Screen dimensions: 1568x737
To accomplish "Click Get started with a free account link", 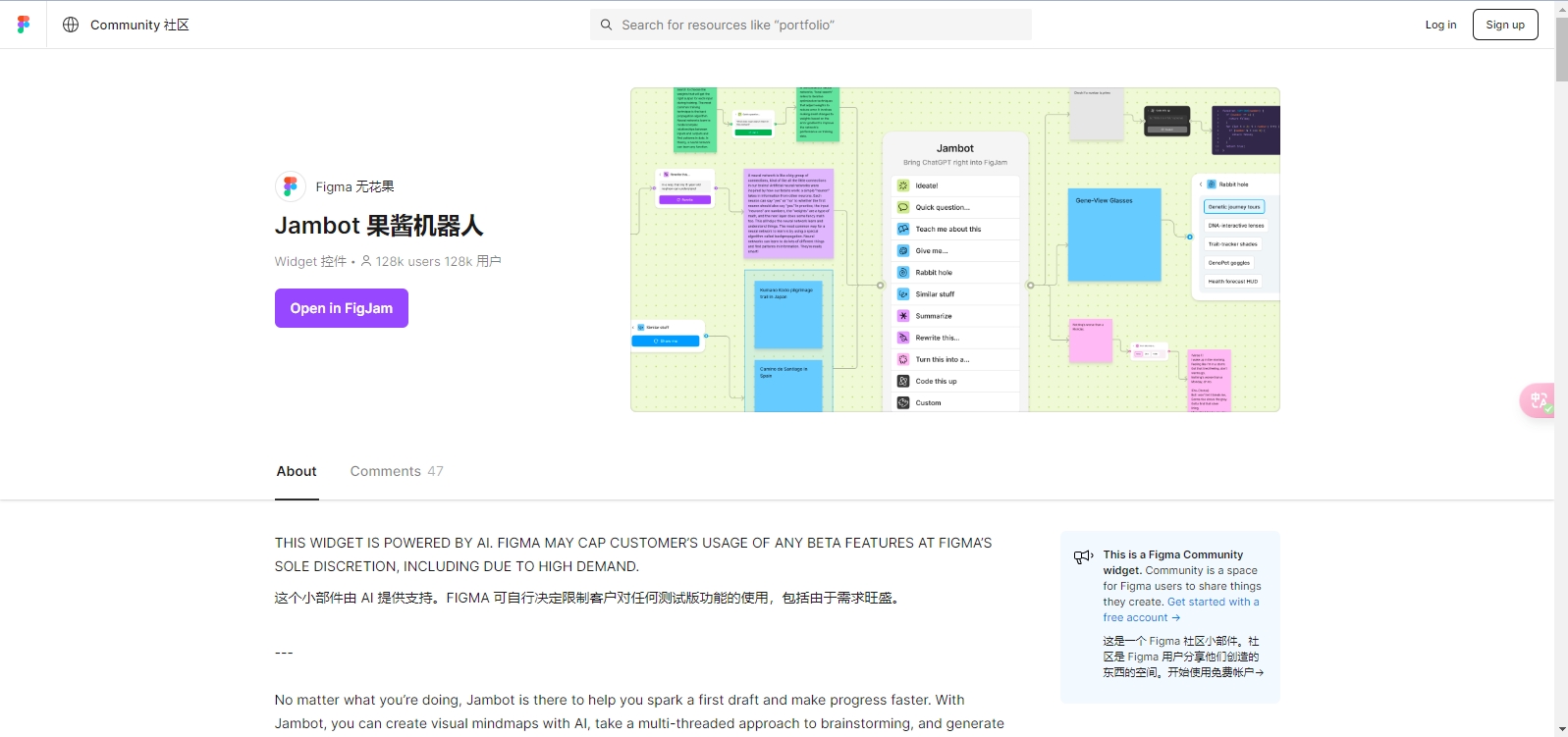I will (x=1181, y=609).
